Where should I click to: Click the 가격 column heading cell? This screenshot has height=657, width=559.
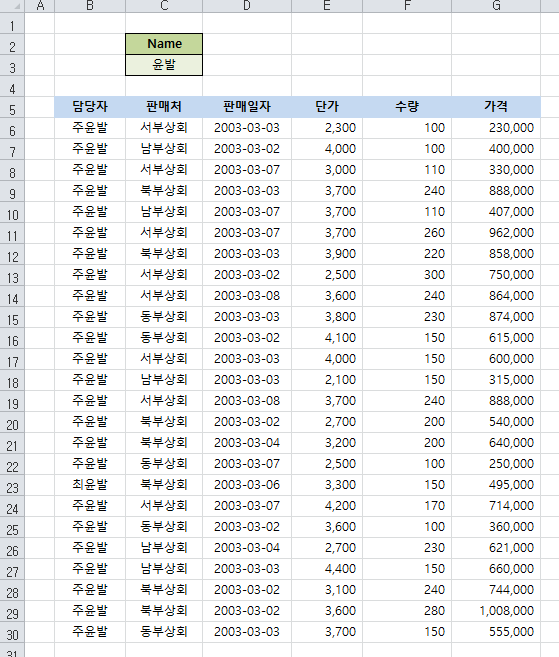click(496, 107)
